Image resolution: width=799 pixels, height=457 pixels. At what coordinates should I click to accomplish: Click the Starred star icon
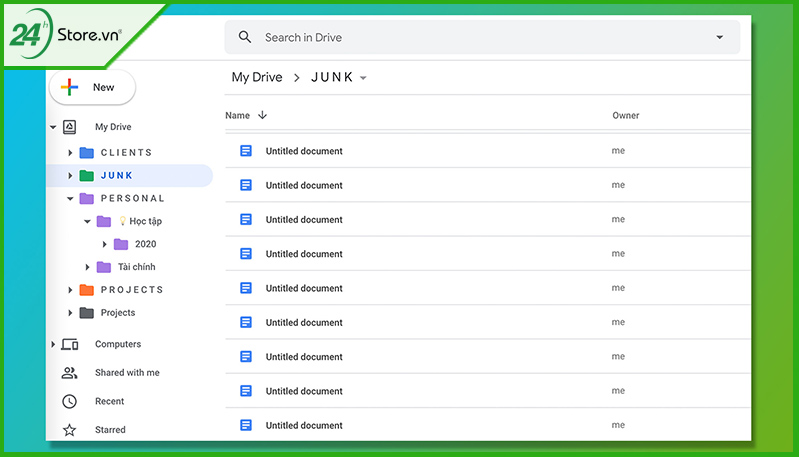(x=69, y=430)
